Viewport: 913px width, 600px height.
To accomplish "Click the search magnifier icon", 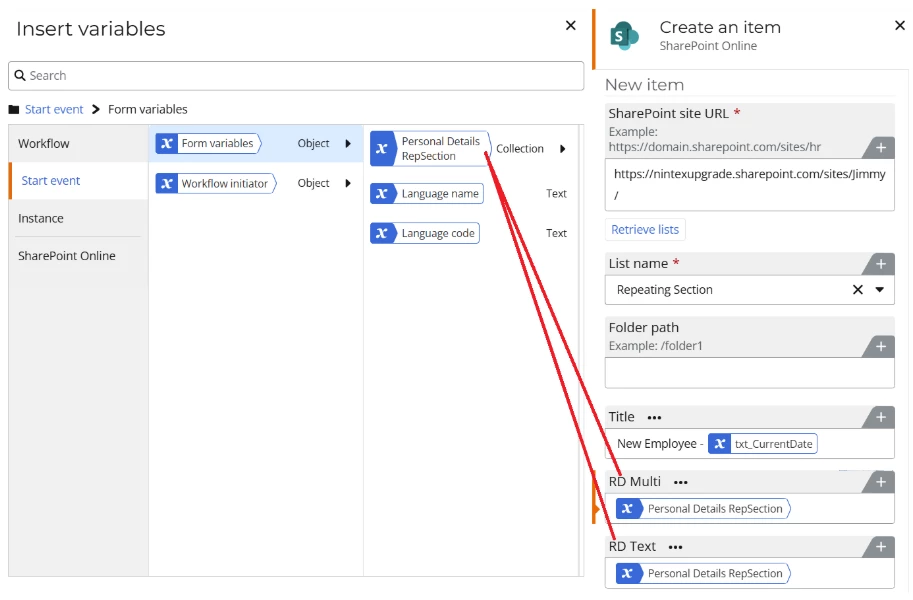I will pyautogui.click(x=20, y=75).
